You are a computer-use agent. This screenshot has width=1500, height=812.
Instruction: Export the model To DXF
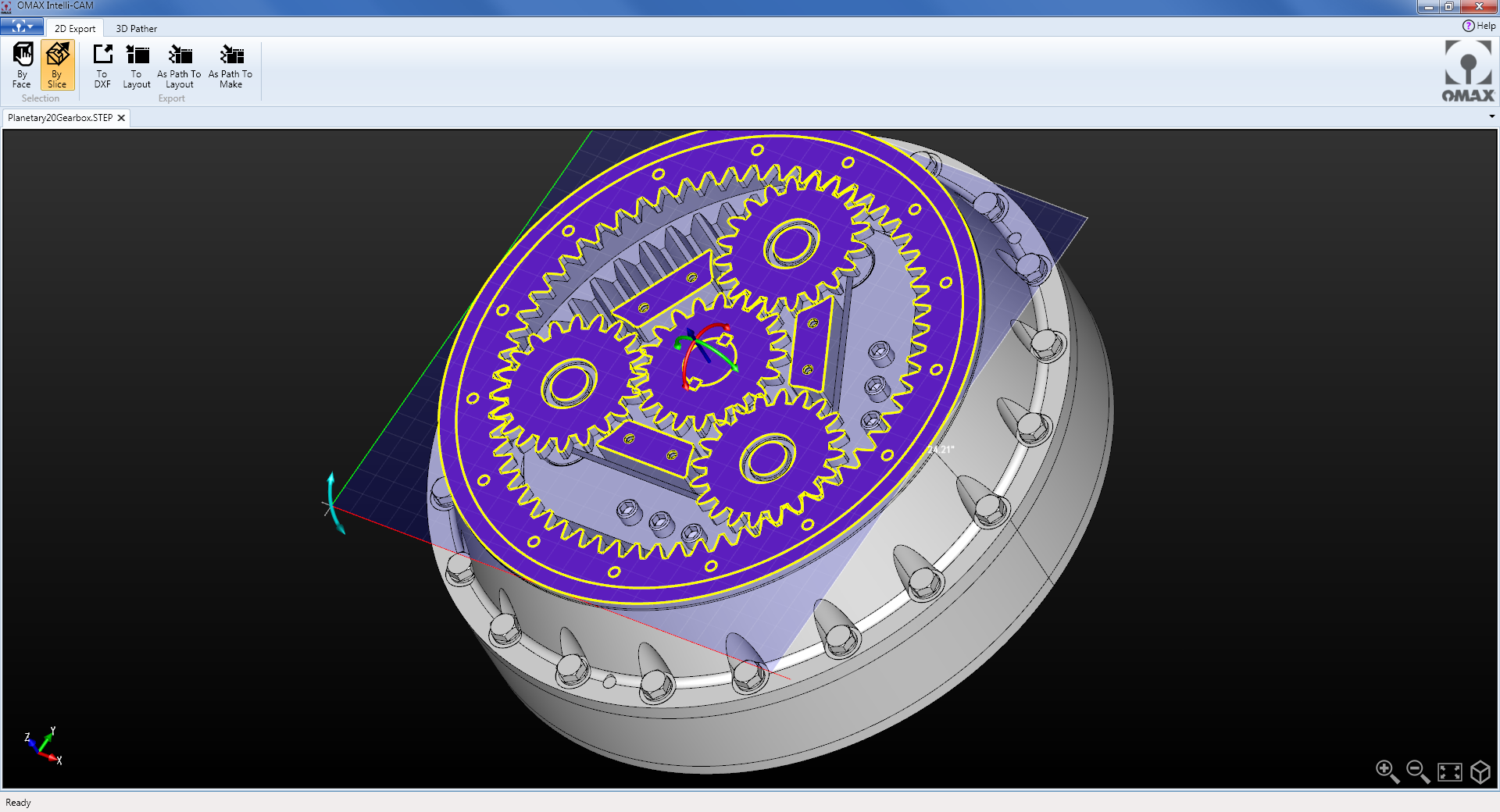102,62
